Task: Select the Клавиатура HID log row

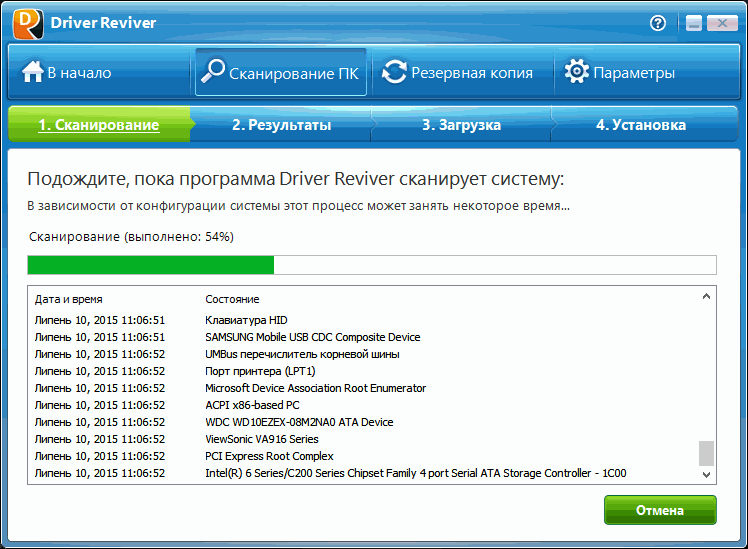Action: click(365, 320)
